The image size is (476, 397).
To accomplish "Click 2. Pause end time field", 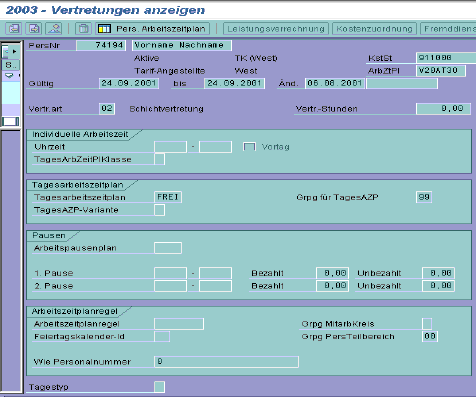I will (x=215, y=286).
